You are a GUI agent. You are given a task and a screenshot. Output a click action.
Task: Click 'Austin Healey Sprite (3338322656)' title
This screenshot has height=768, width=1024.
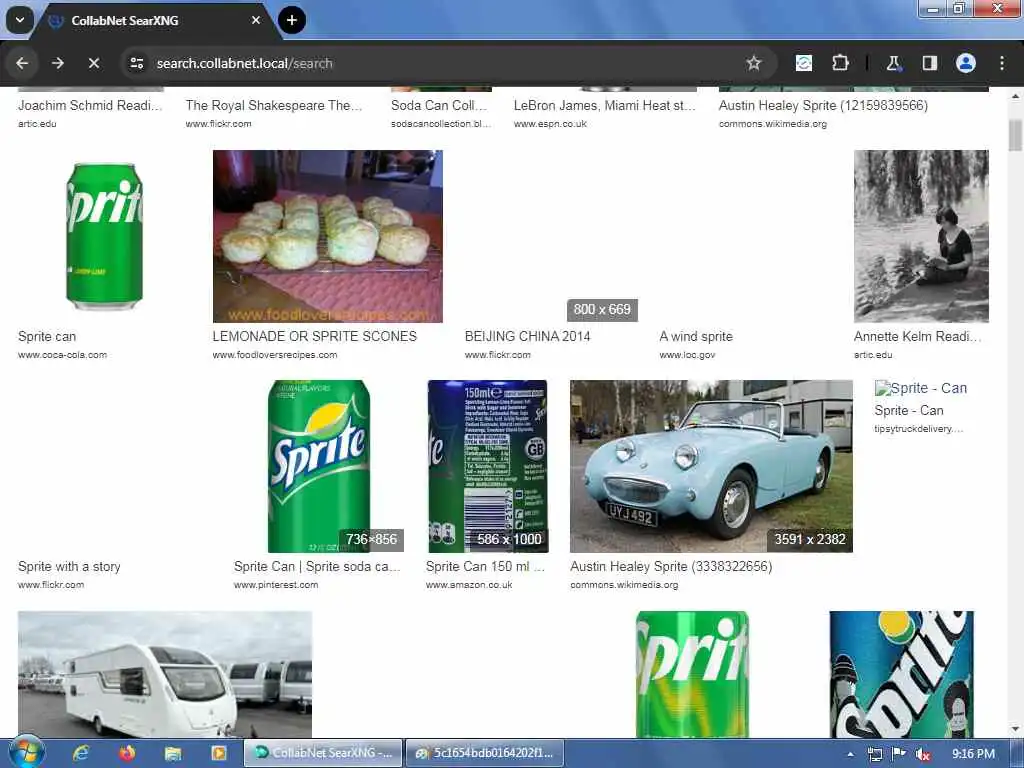point(671,566)
